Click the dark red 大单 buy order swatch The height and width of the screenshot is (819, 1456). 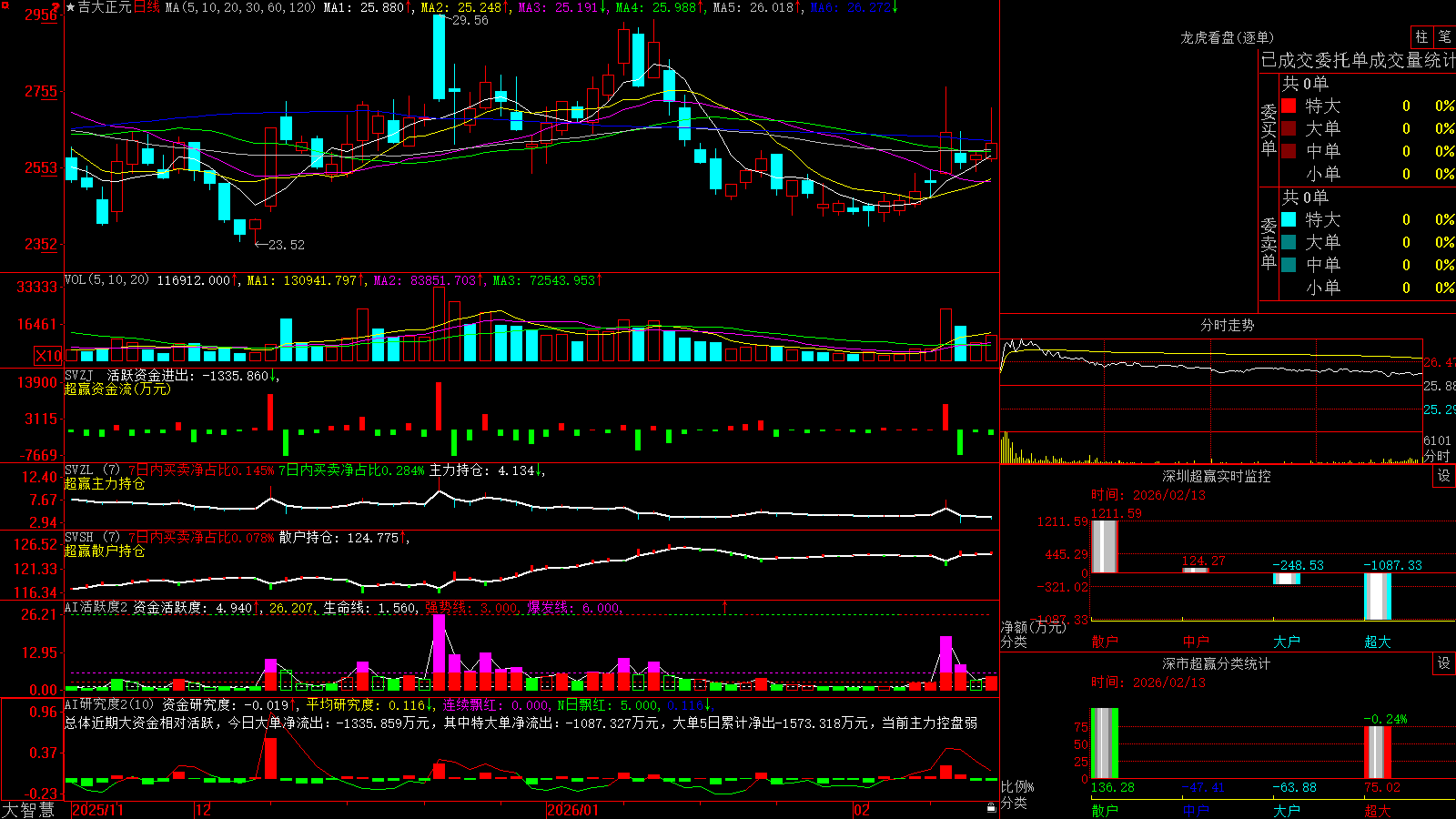click(1289, 128)
